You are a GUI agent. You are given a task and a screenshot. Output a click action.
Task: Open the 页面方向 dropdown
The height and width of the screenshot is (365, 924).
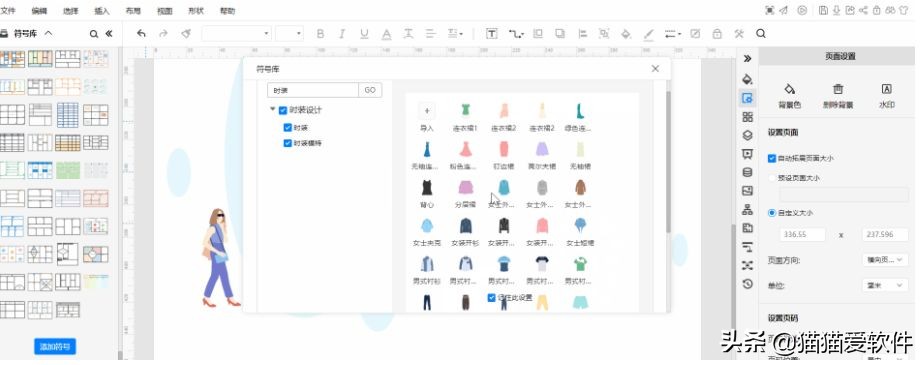(885, 260)
